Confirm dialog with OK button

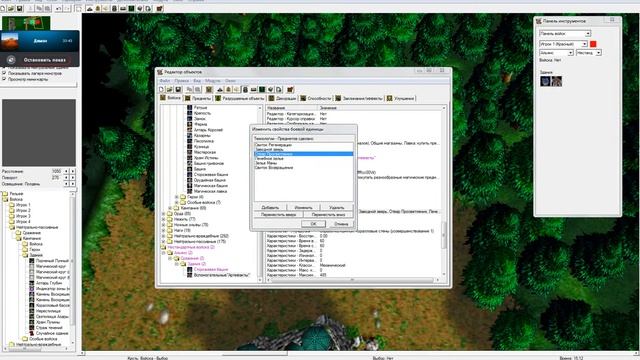(313, 224)
